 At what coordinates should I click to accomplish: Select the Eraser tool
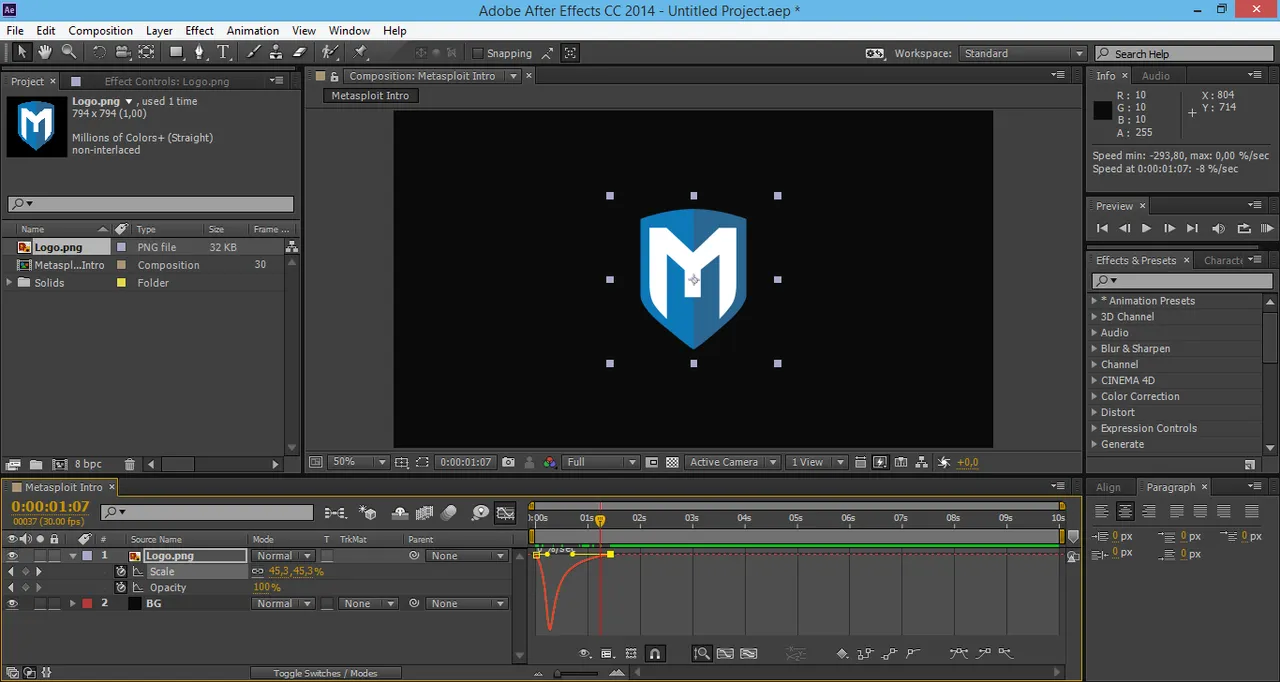tap(300, 52)
